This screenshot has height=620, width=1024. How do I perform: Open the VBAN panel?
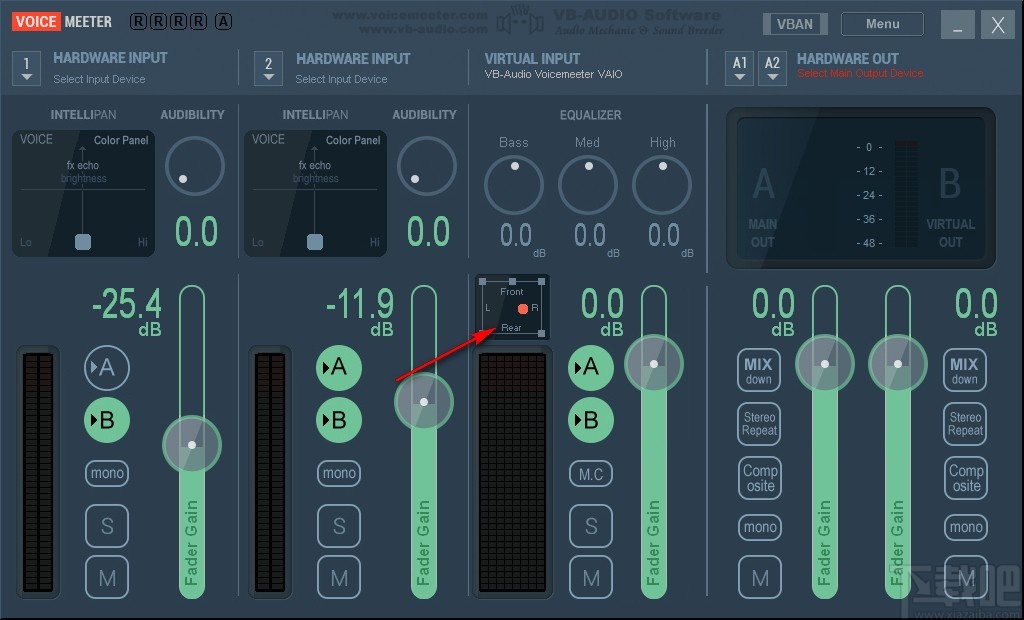(x=795, y=23)
